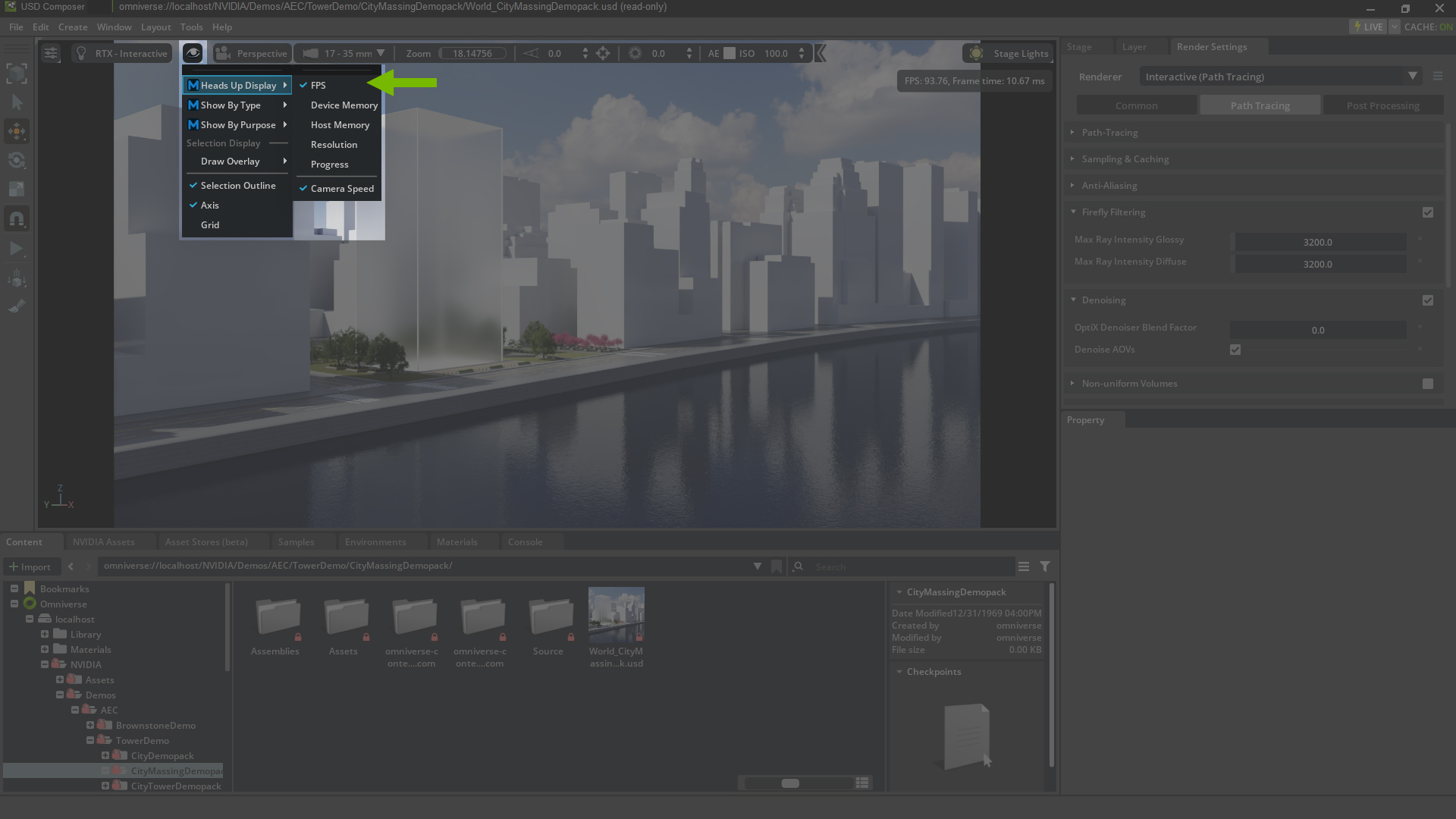This screenshot has height=819, width=1456.
Task: Open the Show By Type submenu
Action: coord(237,105)
